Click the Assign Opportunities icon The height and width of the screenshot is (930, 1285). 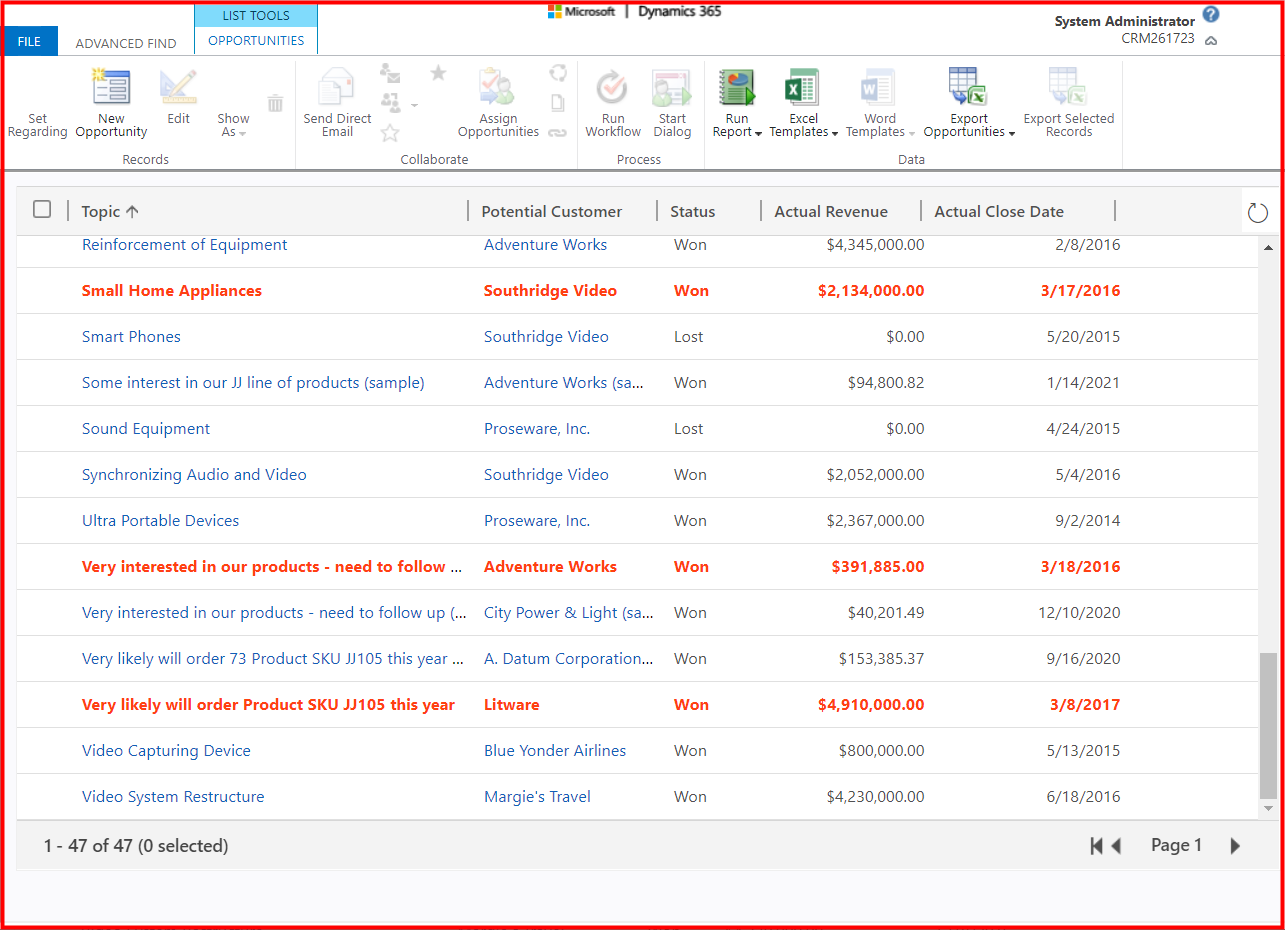coord(498,87)
